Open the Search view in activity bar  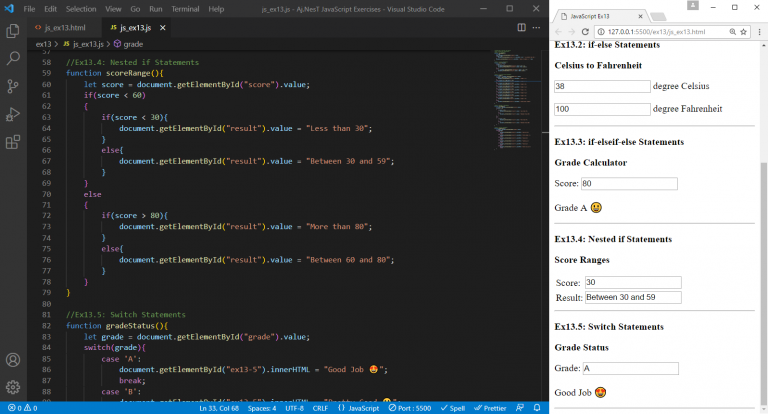[x=13, y=59]
